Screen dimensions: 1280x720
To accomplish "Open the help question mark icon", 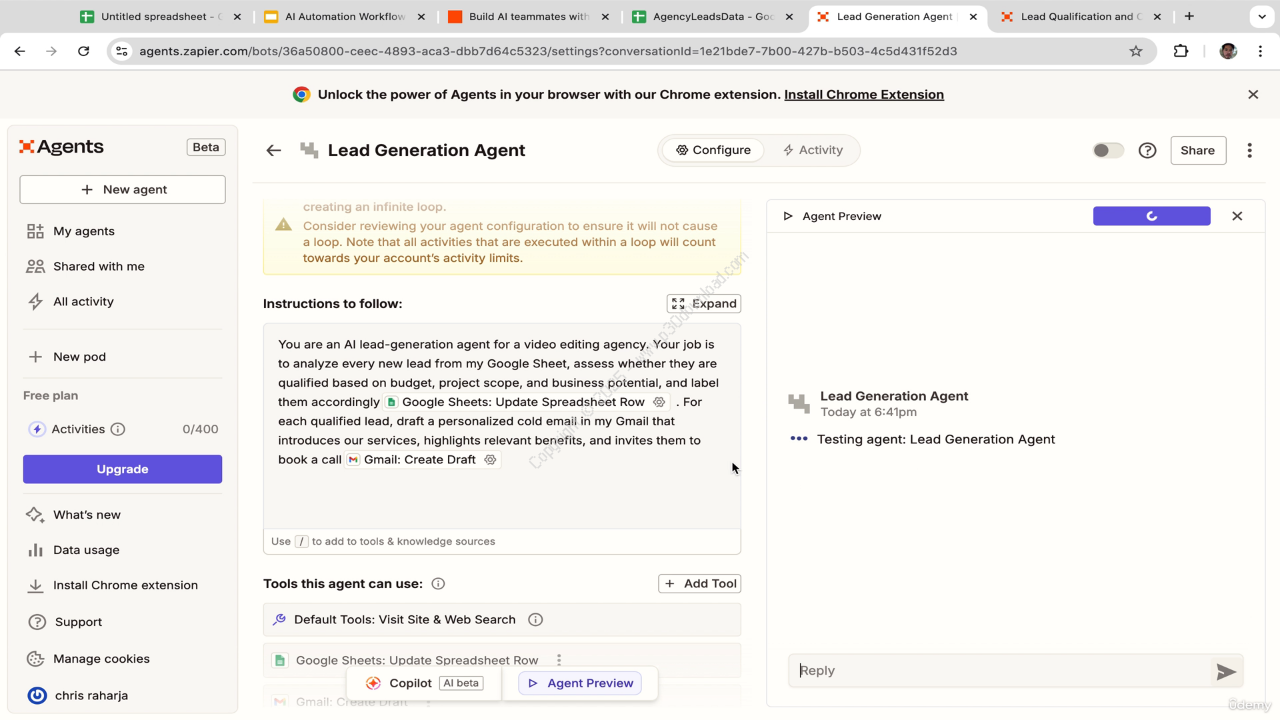I will pyautogui.click(x=1148, y=150).
